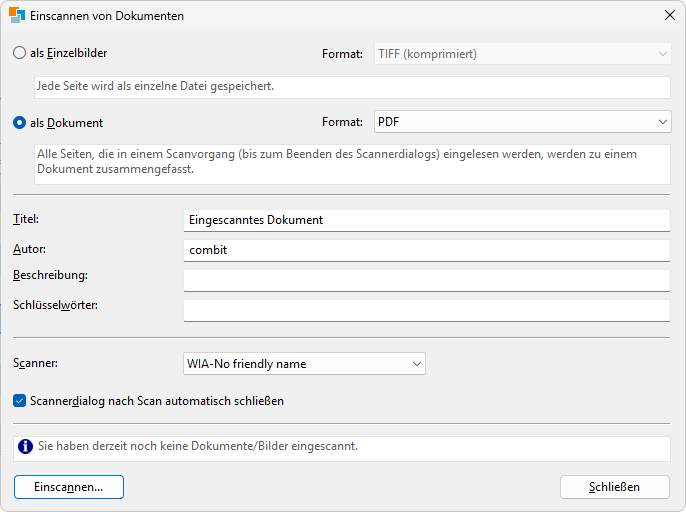
Task: Click the Titel field with 'Eingescanntes Dokument'
Action: pos(426,220)
